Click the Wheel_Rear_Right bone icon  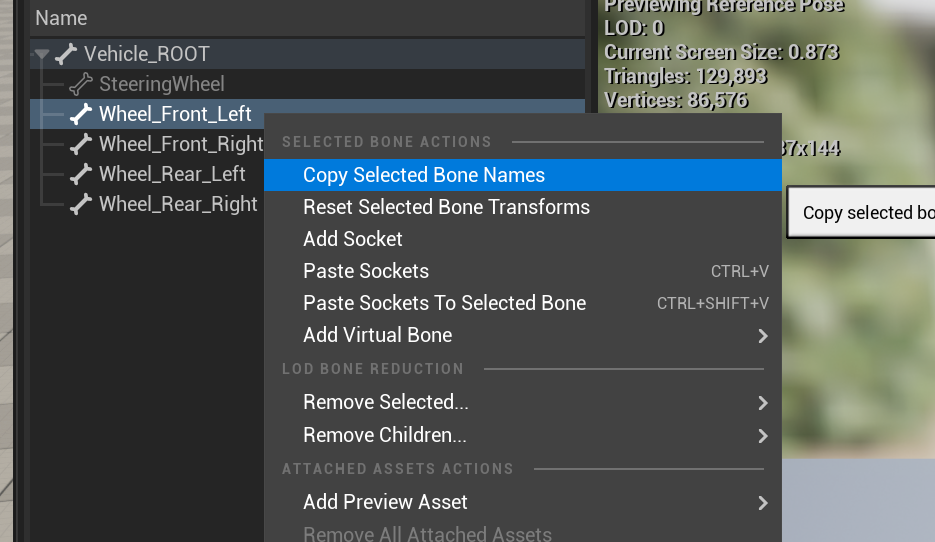81,204
